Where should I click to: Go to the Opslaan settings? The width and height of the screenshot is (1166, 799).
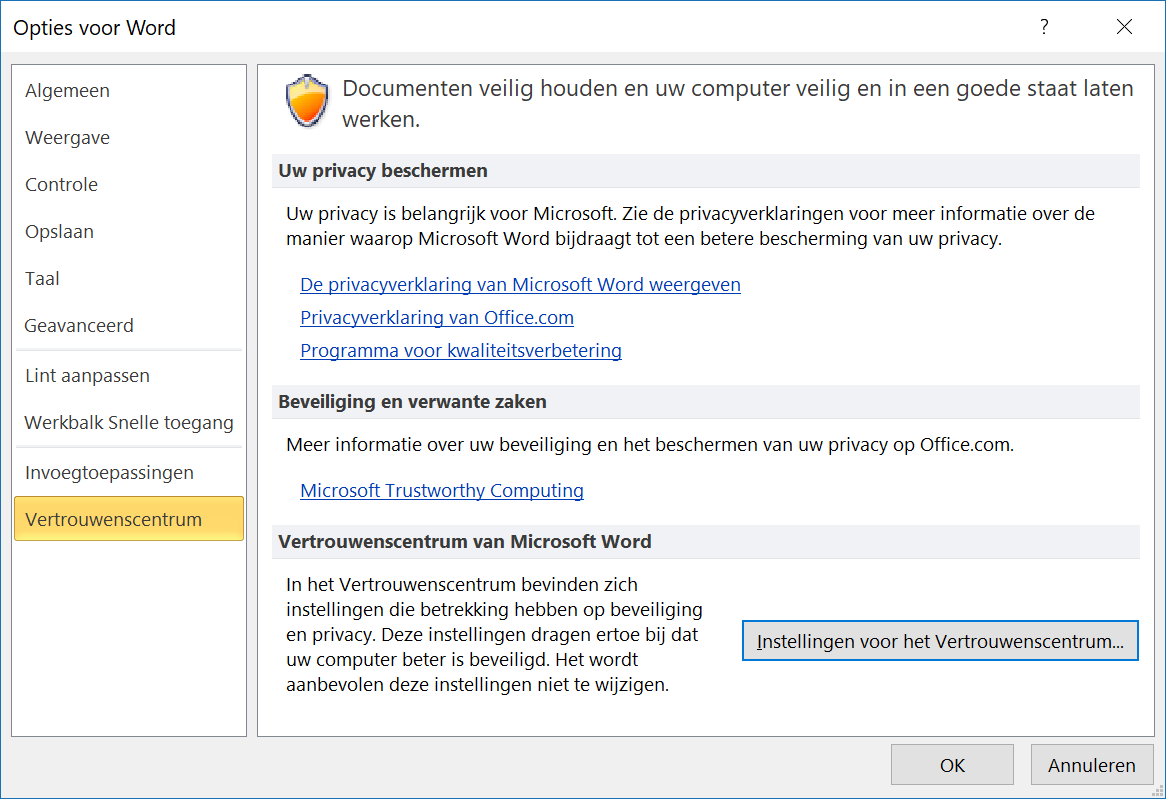click(x=60, y=232)
